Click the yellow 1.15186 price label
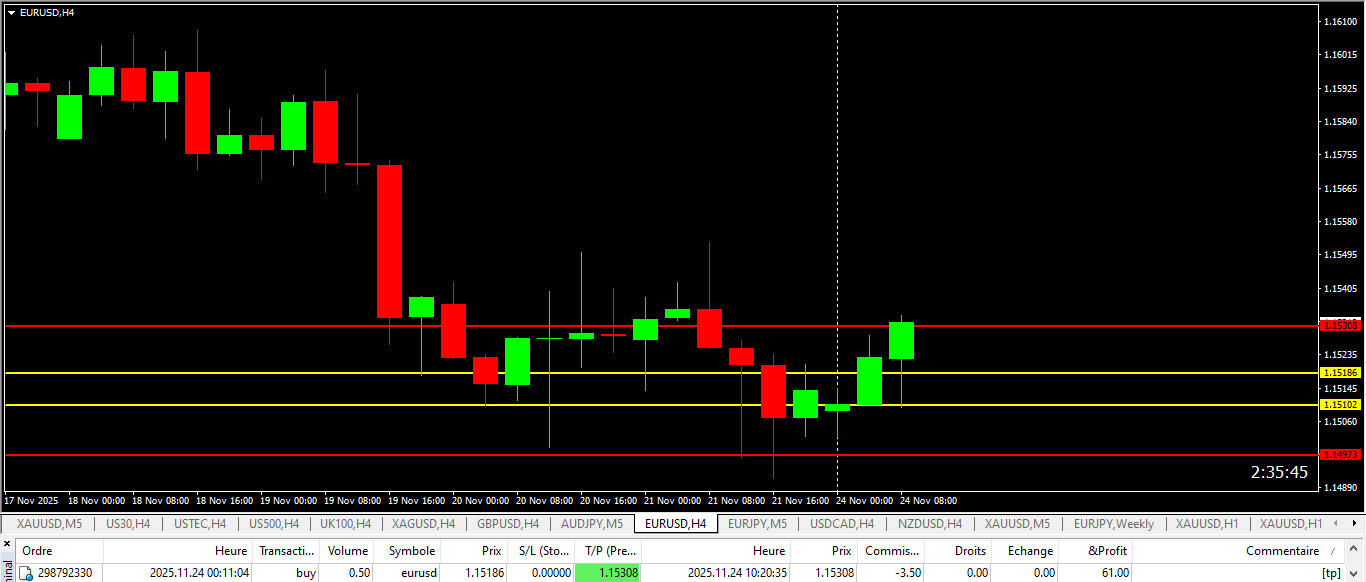Viewport: 1366px width, 582px height. [x=1340, y=372]
